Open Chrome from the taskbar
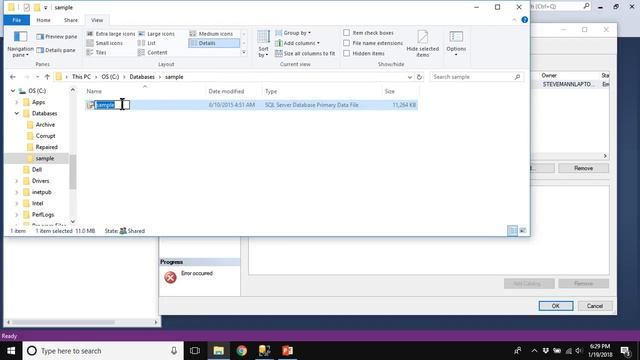The height and width of the screenshot is (360, 640). click(242, 351)
